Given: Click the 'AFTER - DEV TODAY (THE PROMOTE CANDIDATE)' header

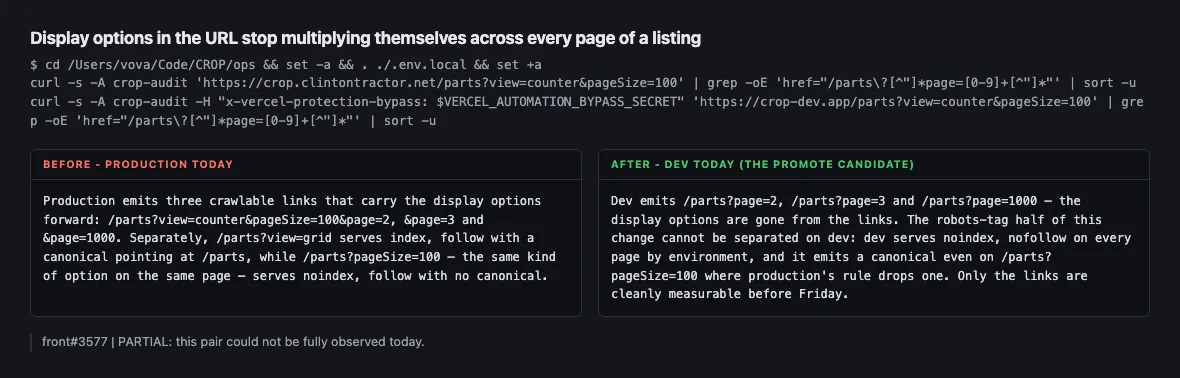Looking at the screenshot, I should pyautogui.click(x=762, y=164).
